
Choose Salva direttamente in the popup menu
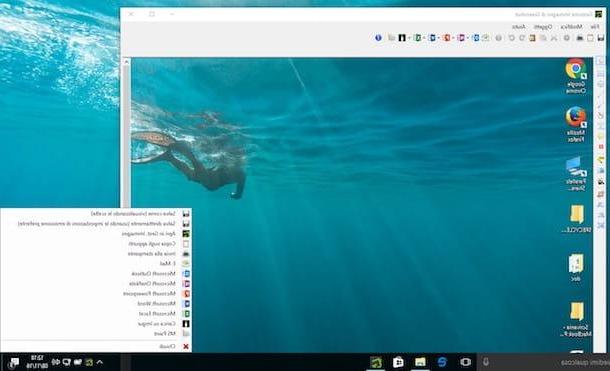pyautogui.click(x=96, y=224)
